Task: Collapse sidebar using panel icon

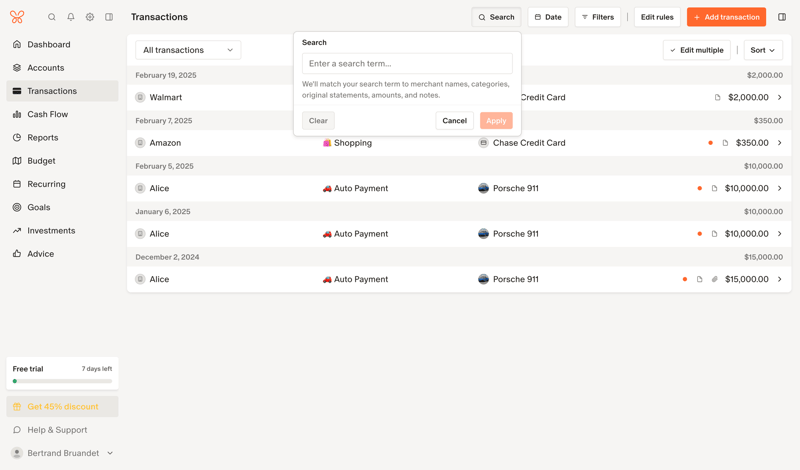Action: tap(109, 17)
